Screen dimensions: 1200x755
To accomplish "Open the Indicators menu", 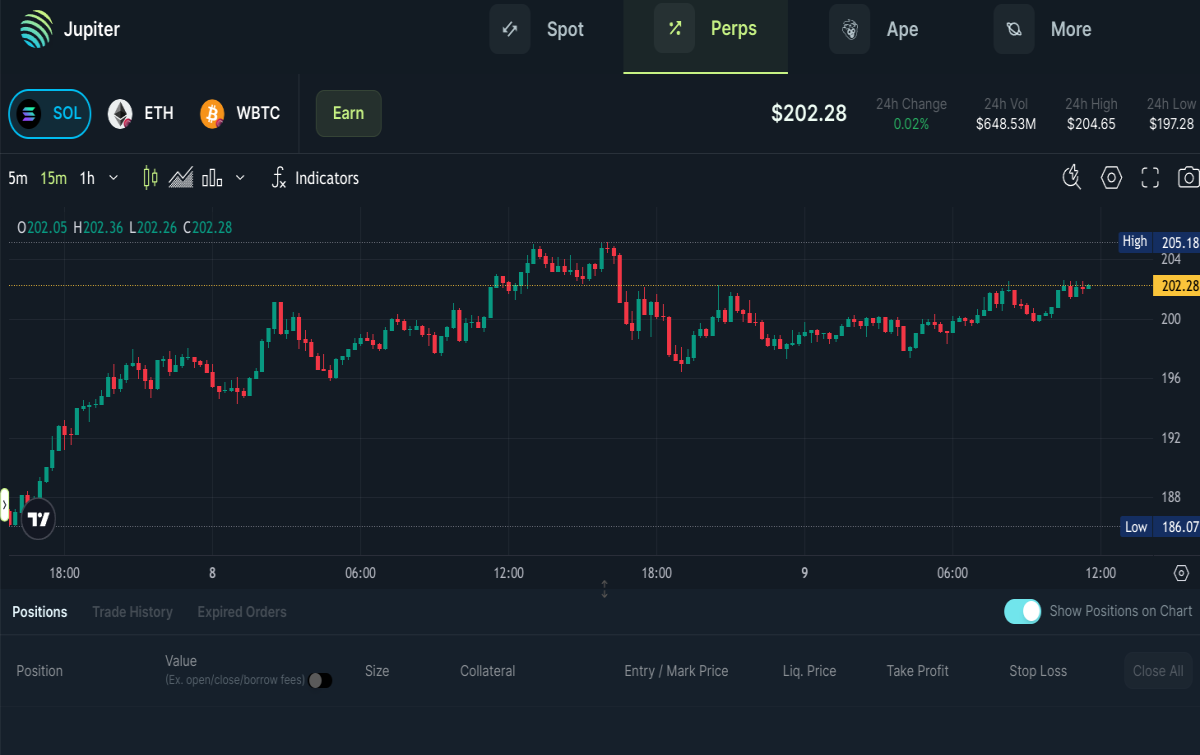I will tap(314, 178).
